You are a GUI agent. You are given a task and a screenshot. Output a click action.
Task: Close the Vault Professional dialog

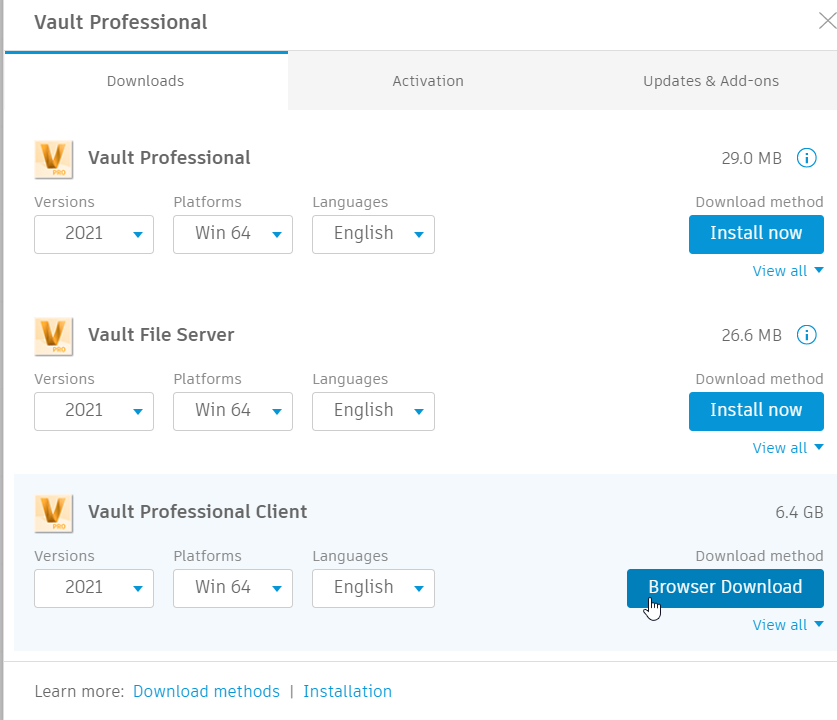(x=827, y=21)
